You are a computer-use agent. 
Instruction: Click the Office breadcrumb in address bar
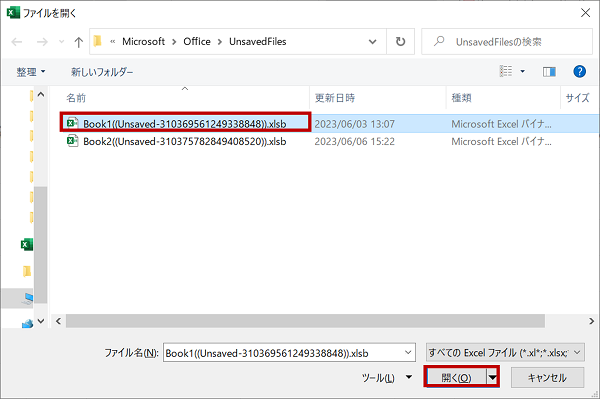point(197,41)
